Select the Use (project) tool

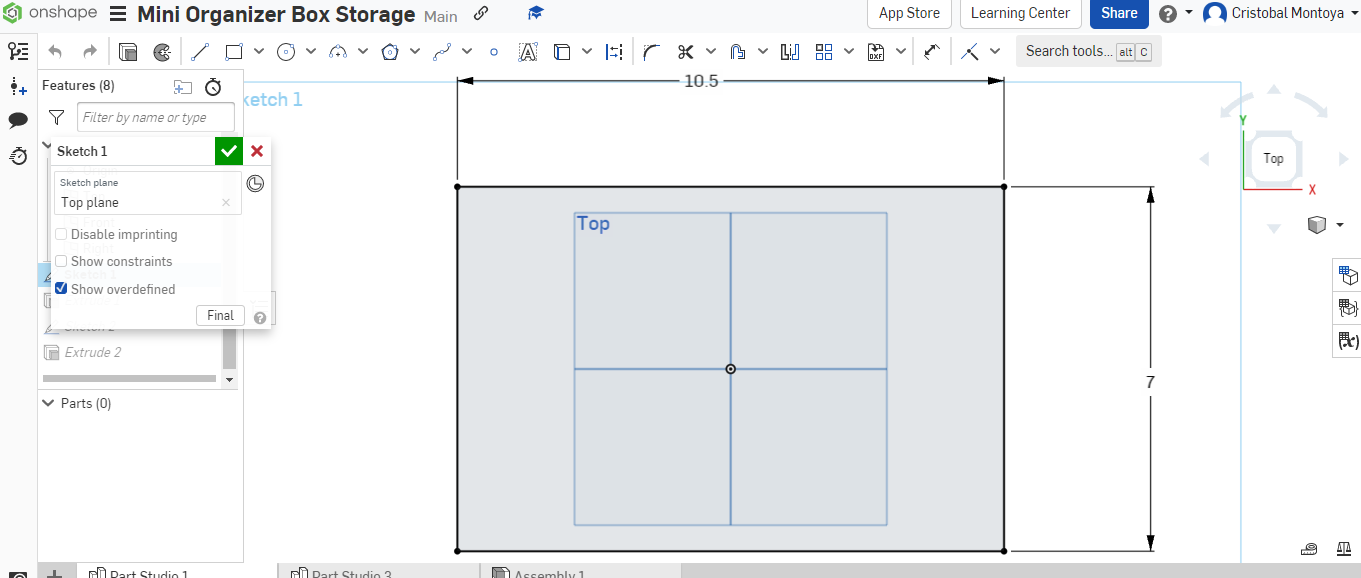coord(562,52)
